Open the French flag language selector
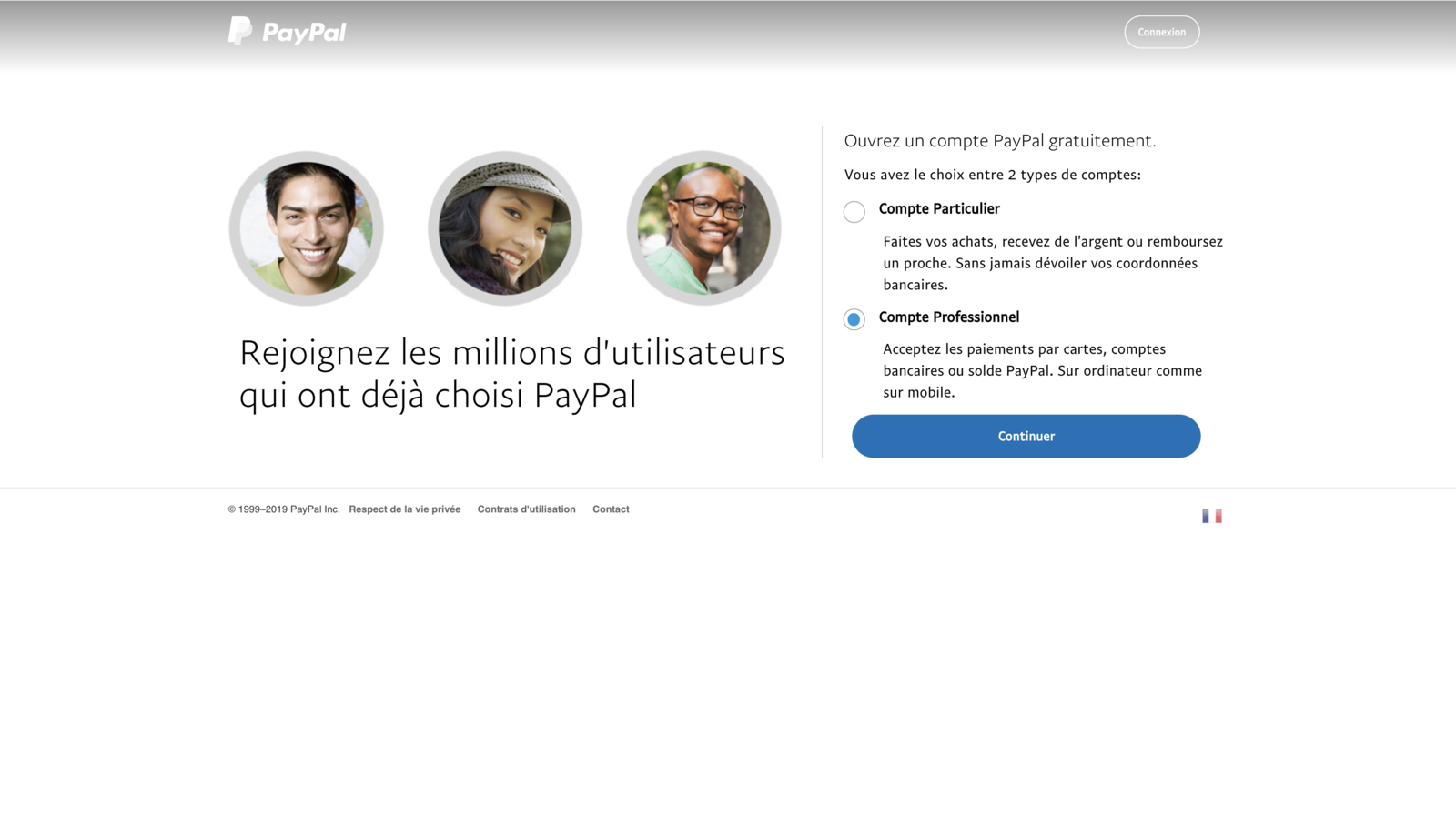This screenshot has height=816, width=1456. coord(1211,516)
